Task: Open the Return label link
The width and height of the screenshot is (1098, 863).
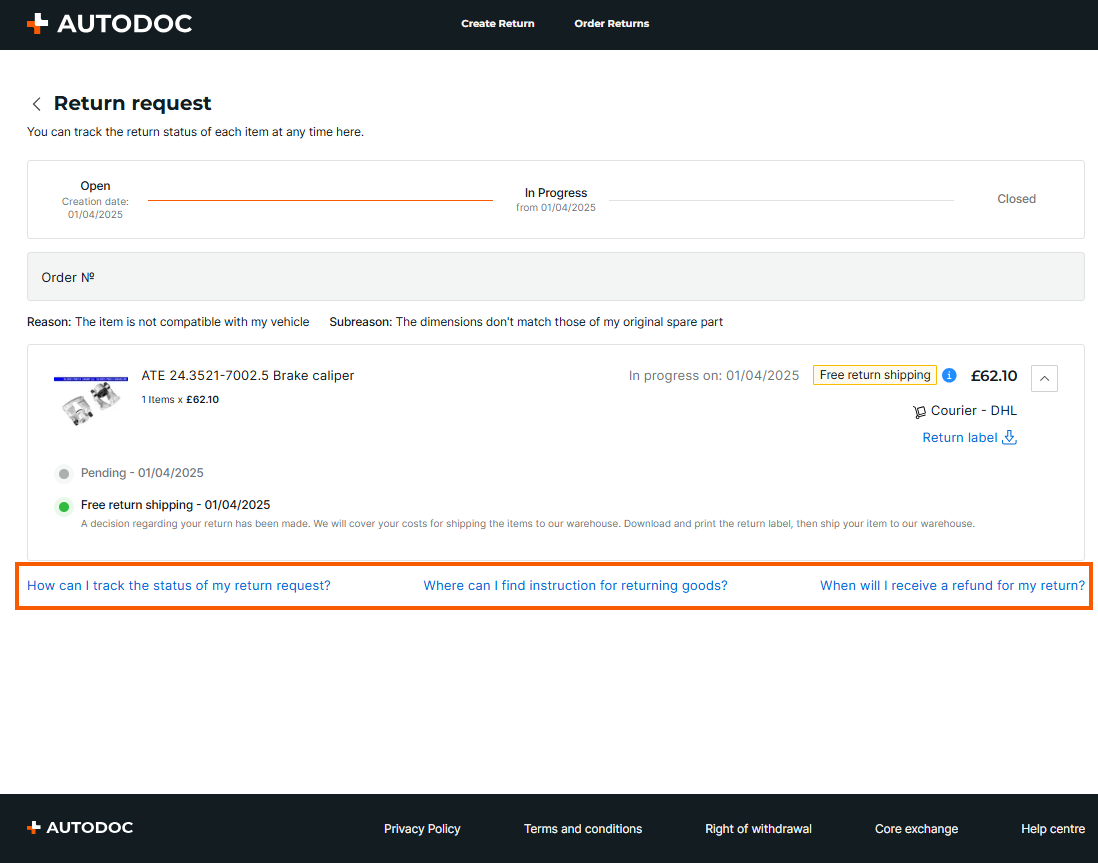Action: (x=959, y=437)
